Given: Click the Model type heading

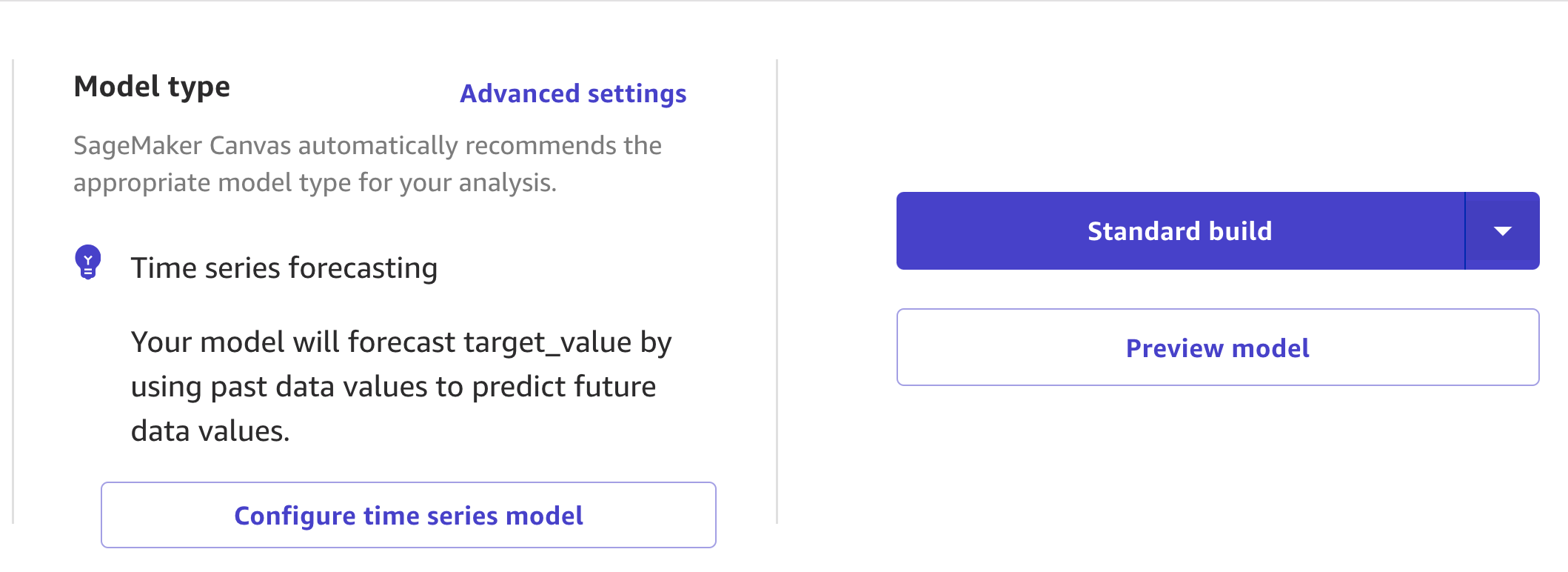Looking at the screenshot, I should click(x=152, y=87).
